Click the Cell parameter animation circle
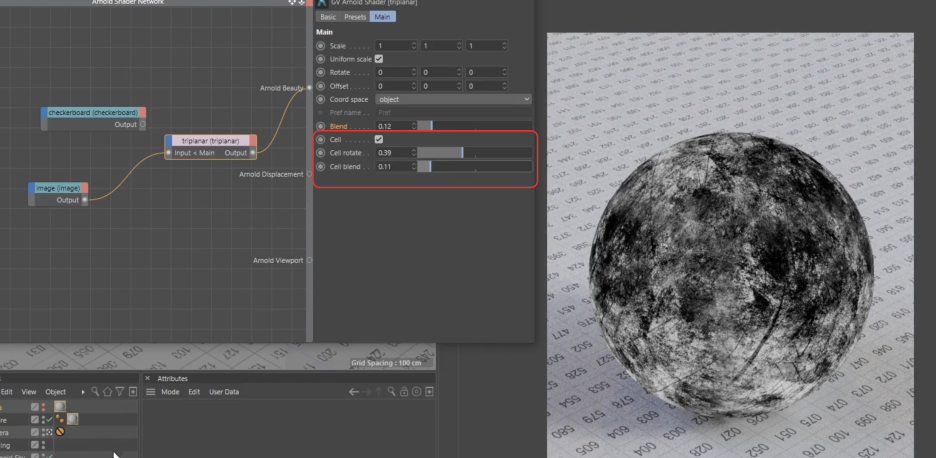This screenshot has width=936, height=458. [321, 139]
